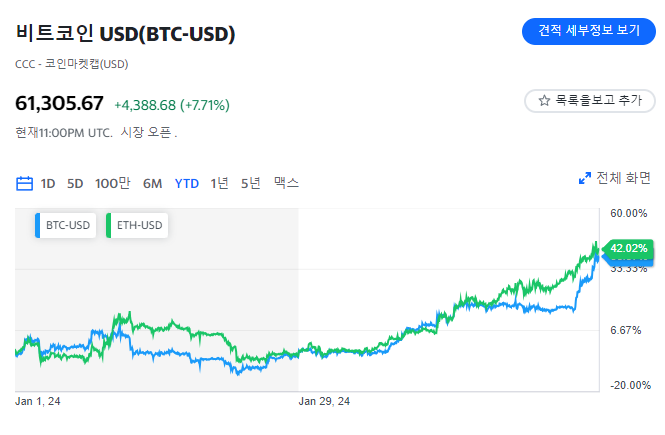Click the +4,388.68 (+7.71%) change text
The width and height of the screenshot is (665, 435).
pos(172,105)
